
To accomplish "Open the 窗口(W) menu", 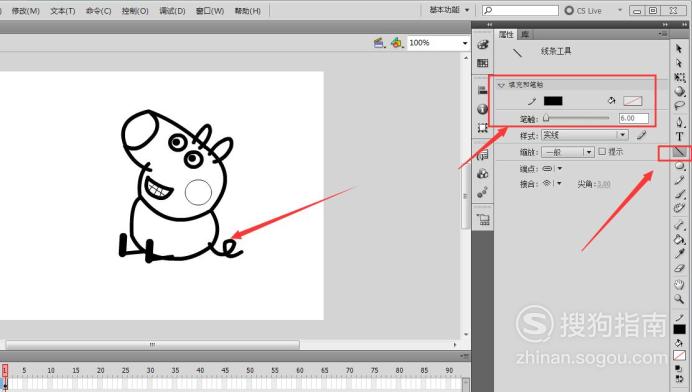I will (x=210, y=11).
